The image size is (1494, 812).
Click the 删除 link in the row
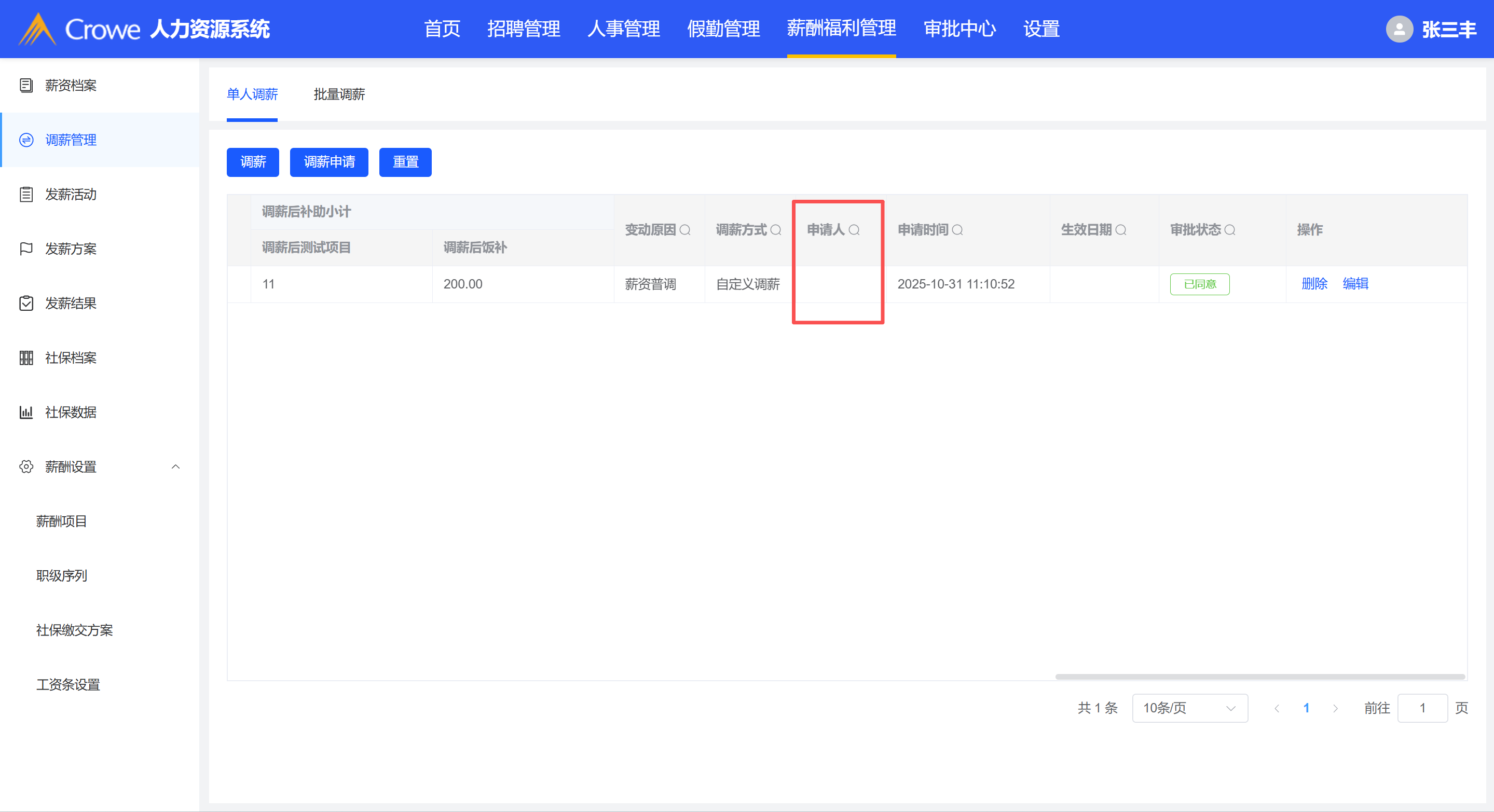coord(1314,284)
